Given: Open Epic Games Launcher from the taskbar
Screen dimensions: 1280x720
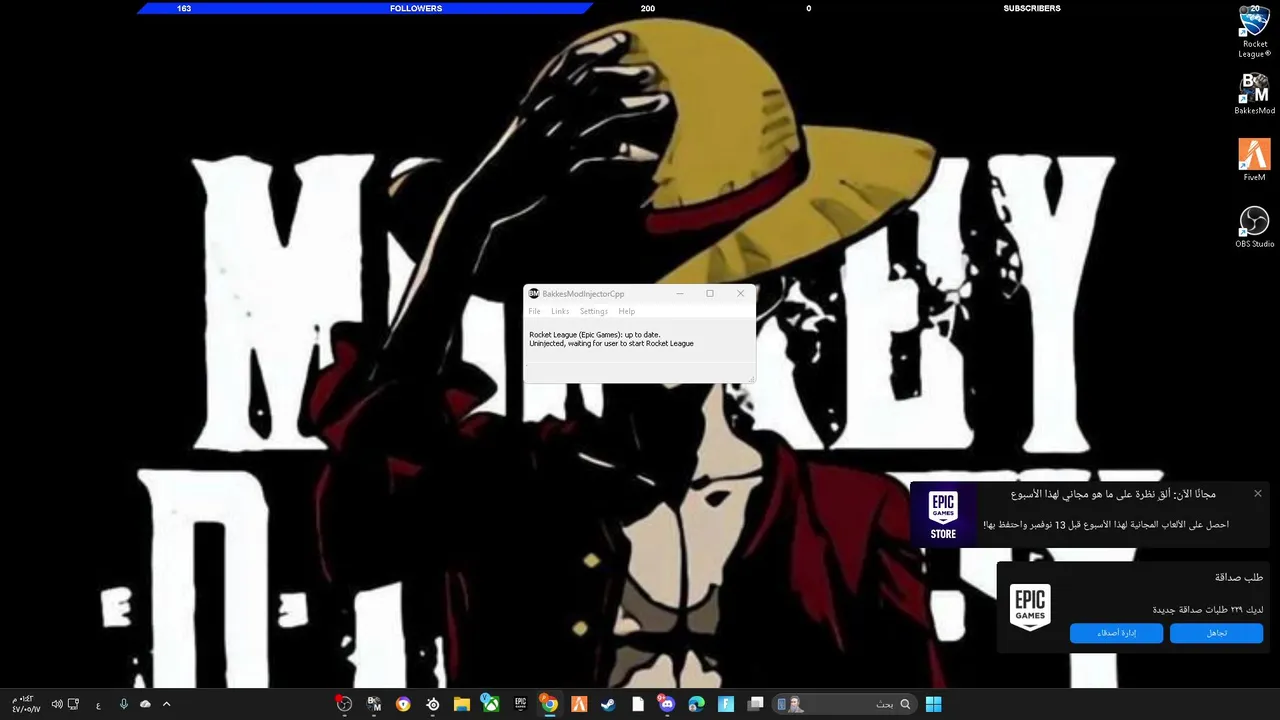Looking at the screenshot, I should (x=520, y=704).
